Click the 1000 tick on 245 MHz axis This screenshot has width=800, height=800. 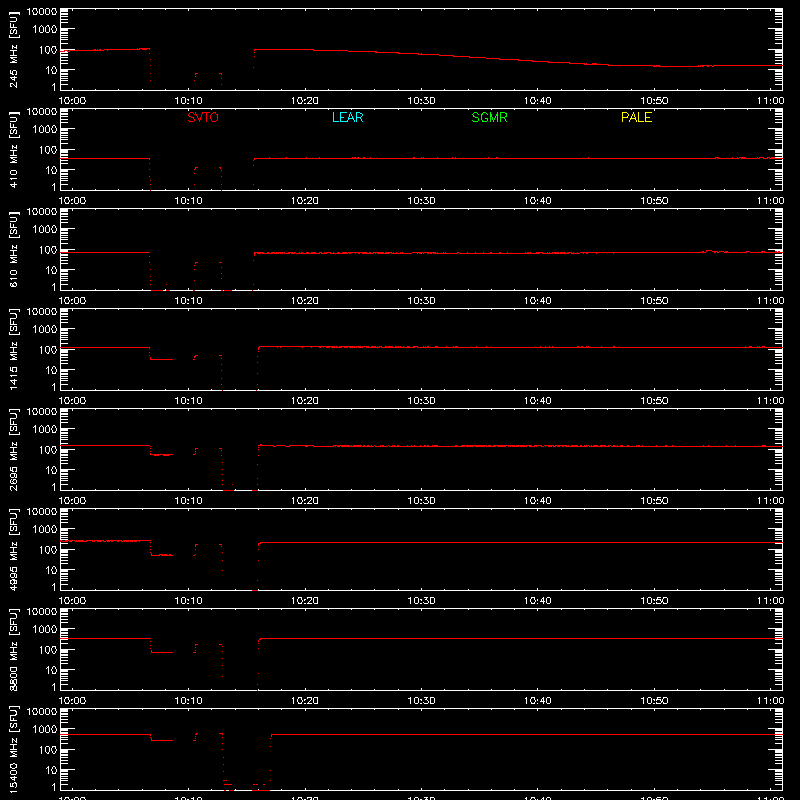point(45,29)
